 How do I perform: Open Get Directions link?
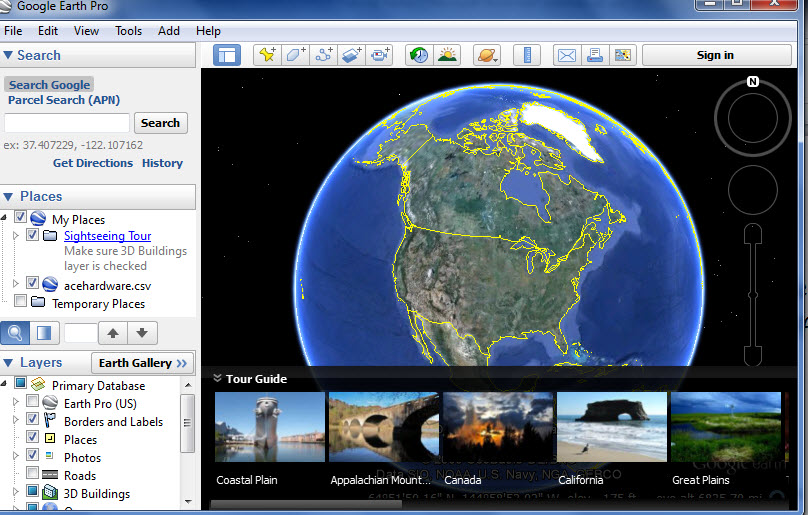pyautogui.click(x=93, y=163)
